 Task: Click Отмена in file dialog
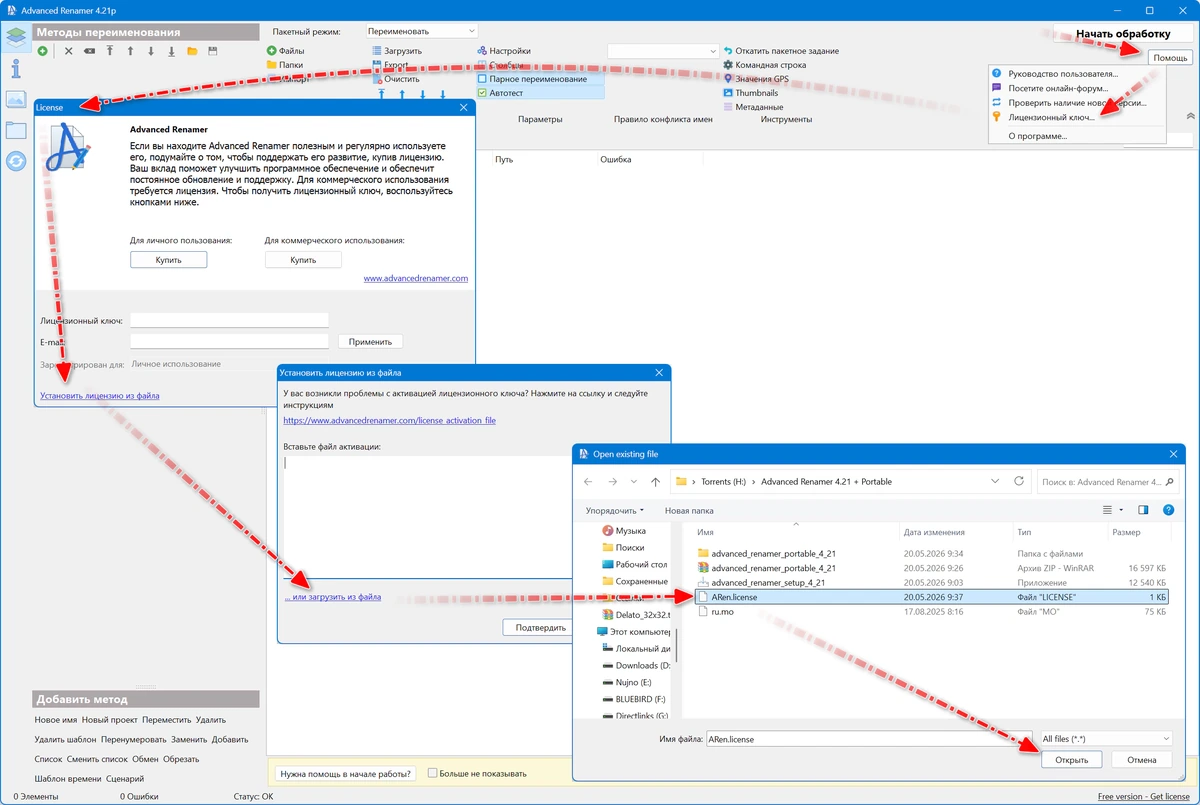tap(1141, 760)
